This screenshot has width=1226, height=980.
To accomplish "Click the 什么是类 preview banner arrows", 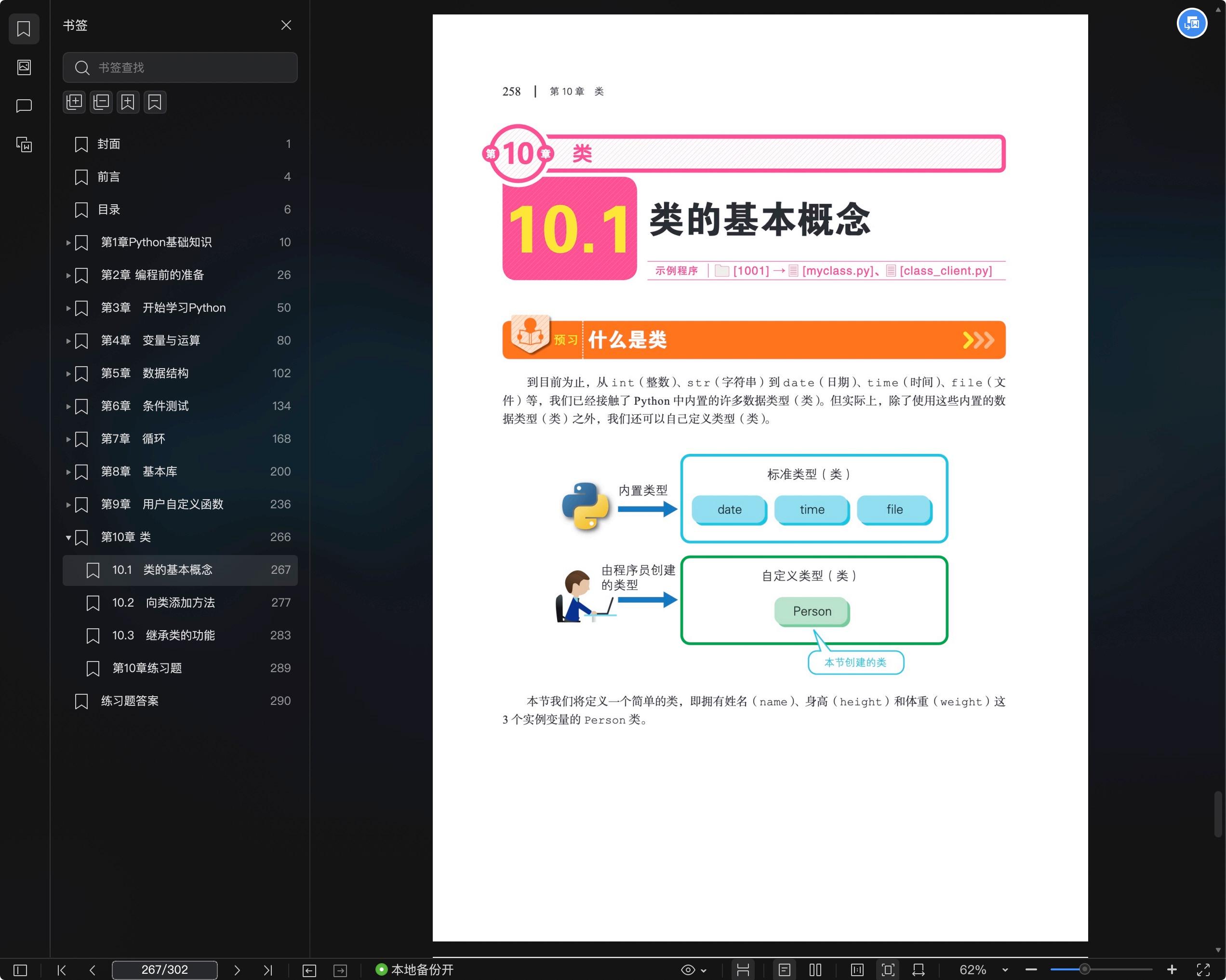I will tap(978, 340).
